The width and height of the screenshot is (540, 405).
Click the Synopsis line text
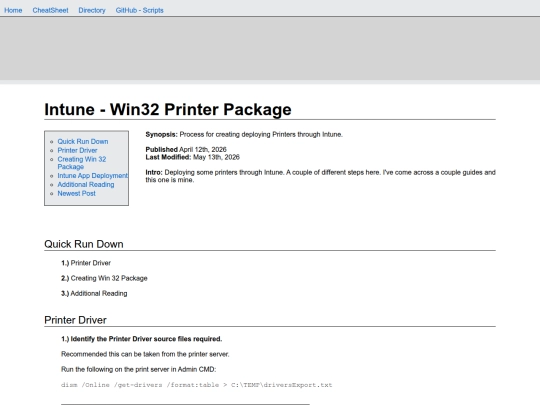[x=244, y=134]
